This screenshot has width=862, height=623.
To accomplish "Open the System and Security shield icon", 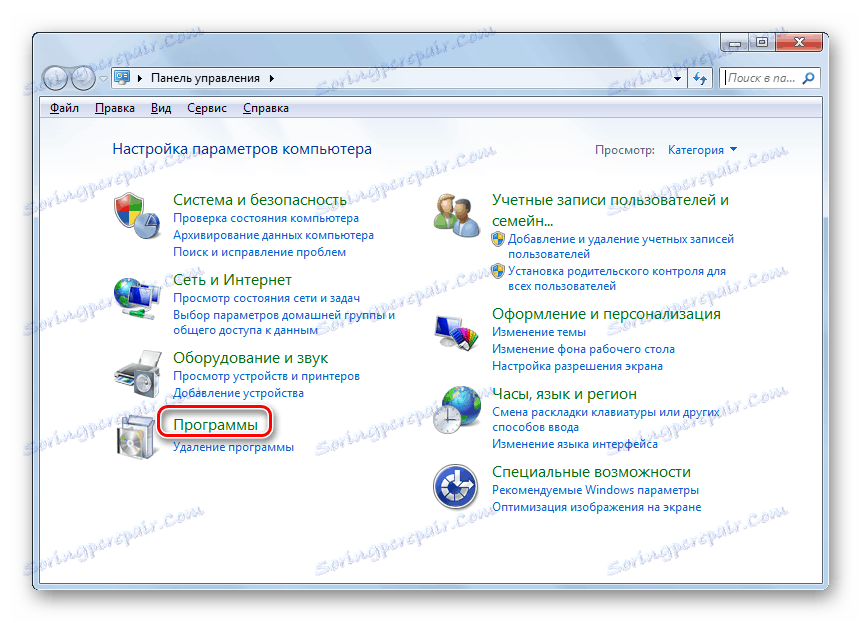I will pyautogui.click(x=137, y=216).
